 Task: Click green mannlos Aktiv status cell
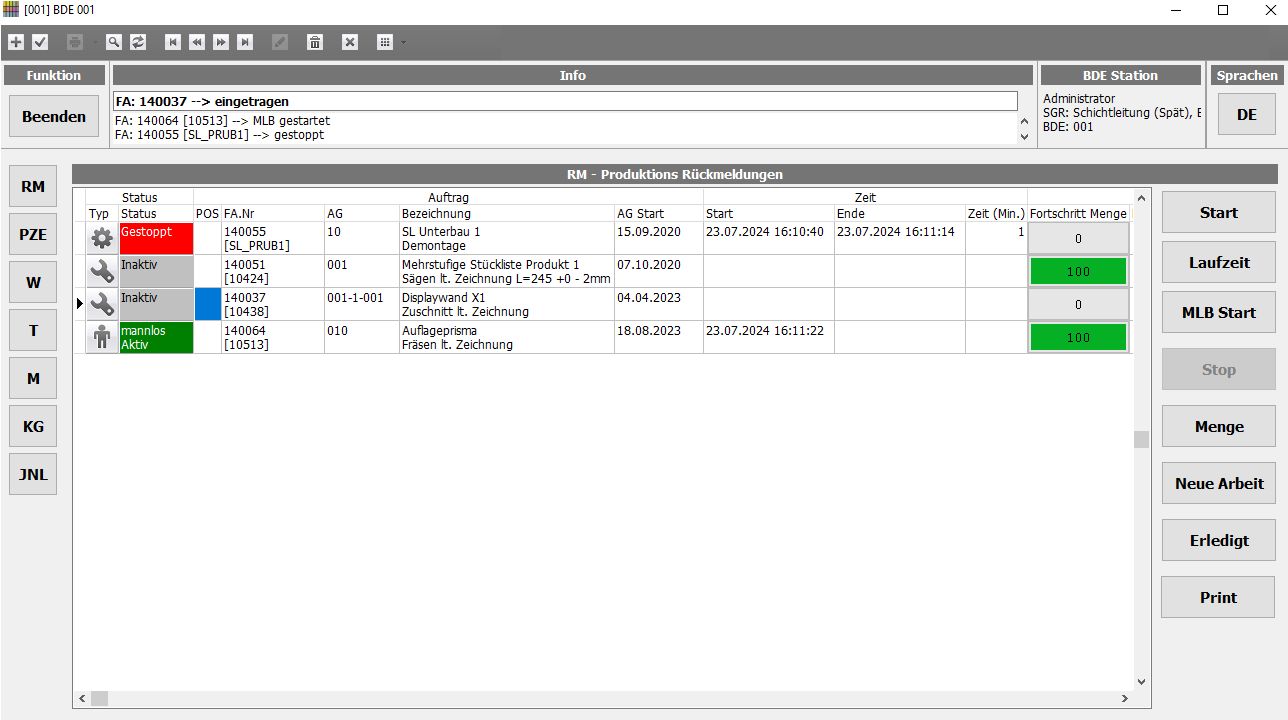156,337
